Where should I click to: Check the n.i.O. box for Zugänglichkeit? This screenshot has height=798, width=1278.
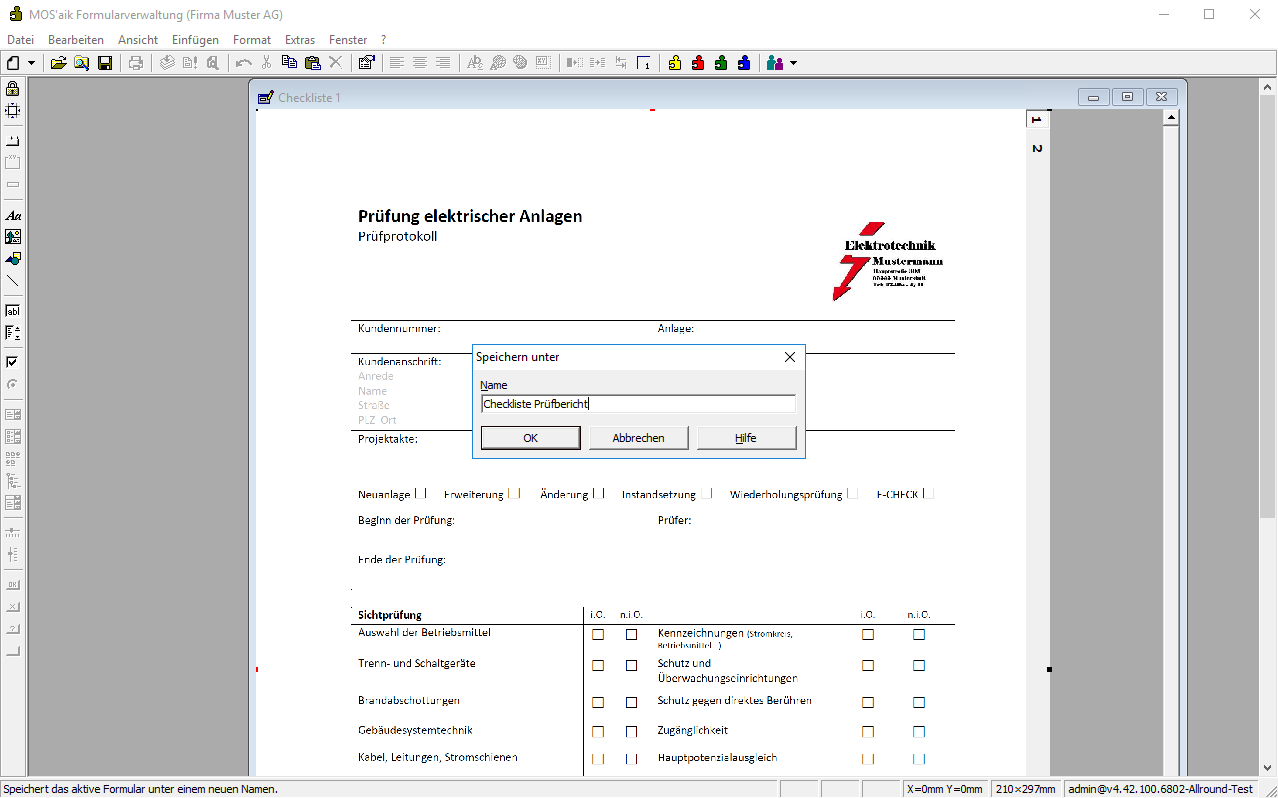[918, 732]
